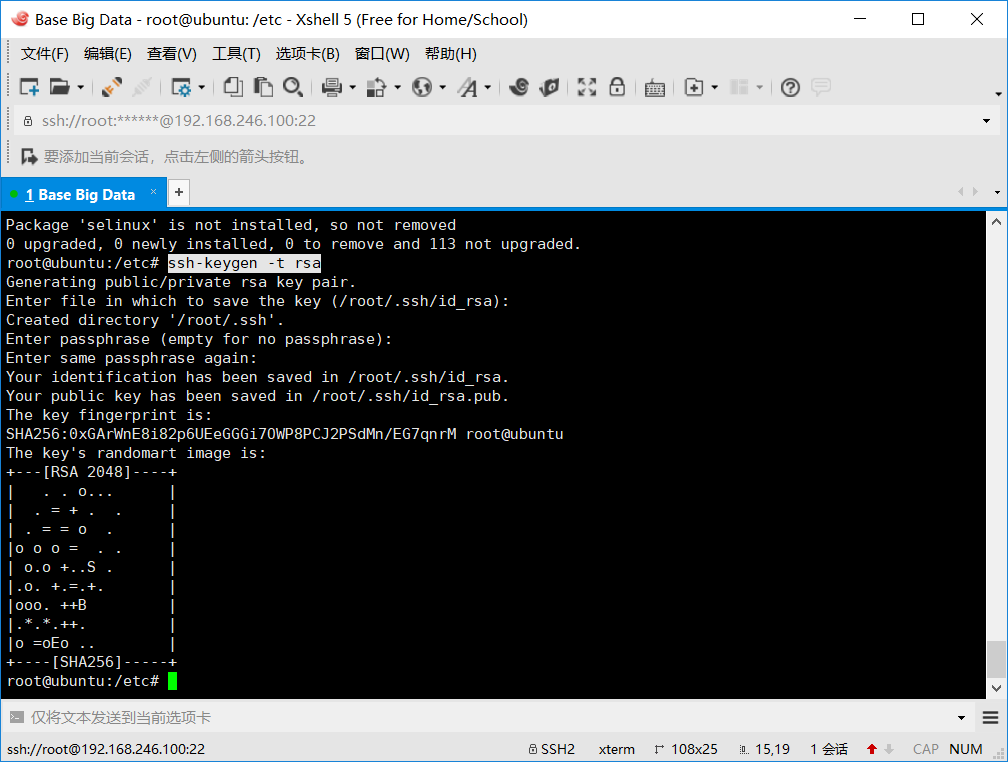This screenshot has height=762, width=1008.
Task: Open the compose bar hamburger menu
Action: pyautogui.click(x=991, y=718)
